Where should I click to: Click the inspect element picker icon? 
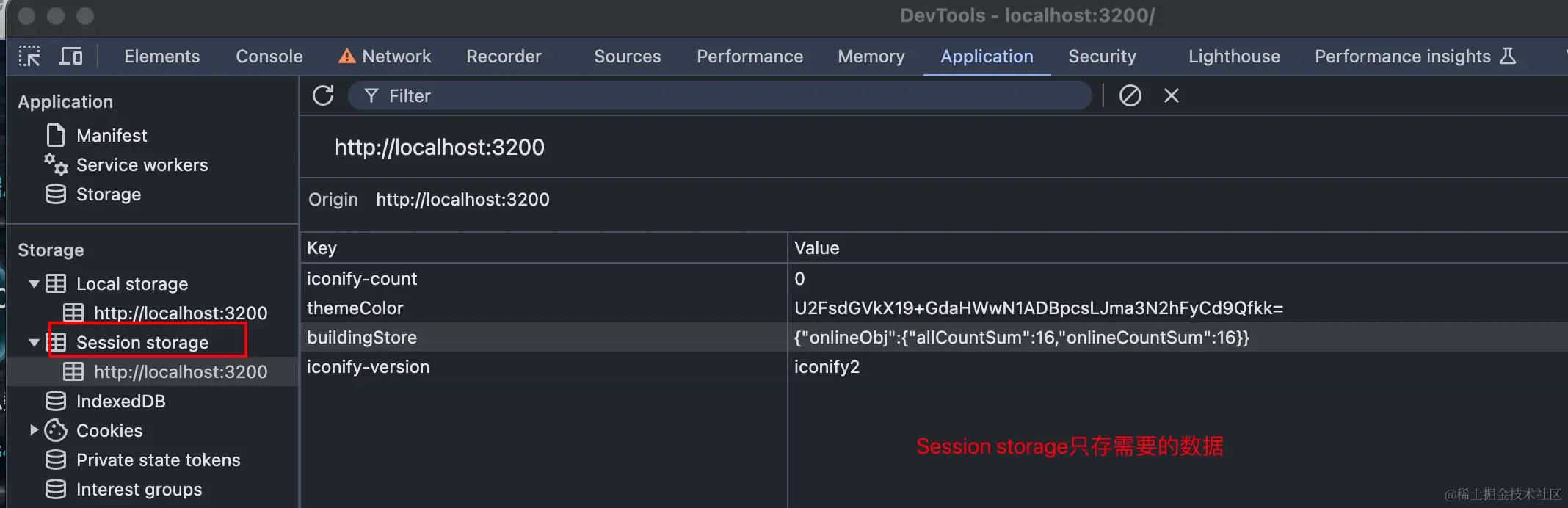pos(29,57)
